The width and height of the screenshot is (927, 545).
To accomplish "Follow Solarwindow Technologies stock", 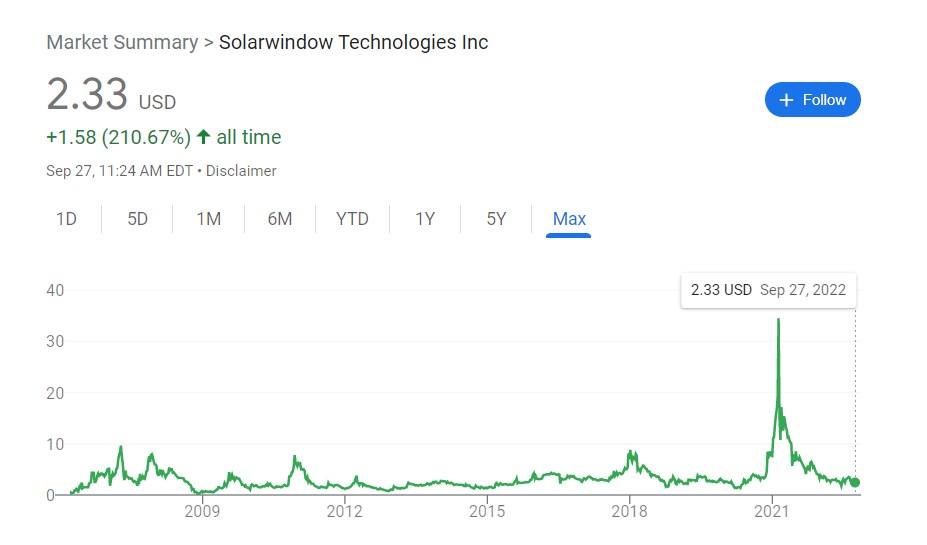I will (x=812, y=99).
